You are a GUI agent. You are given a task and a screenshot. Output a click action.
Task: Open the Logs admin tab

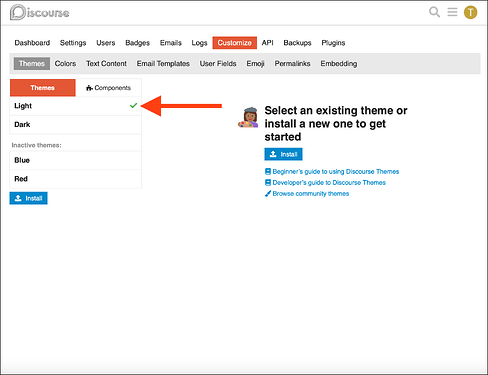pos(199,43)
